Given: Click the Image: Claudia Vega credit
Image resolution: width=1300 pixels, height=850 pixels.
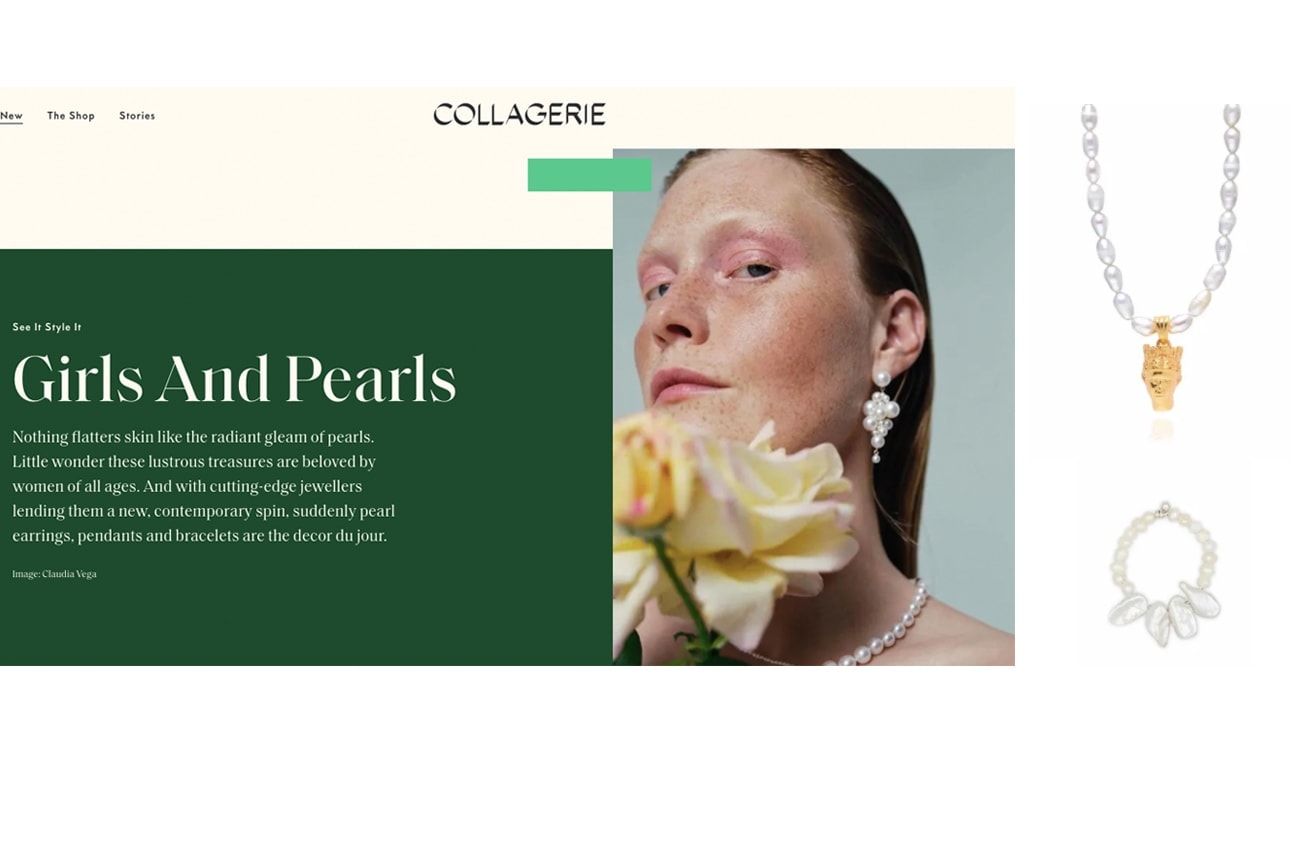Looking at the screenshot, I should 54,574.
